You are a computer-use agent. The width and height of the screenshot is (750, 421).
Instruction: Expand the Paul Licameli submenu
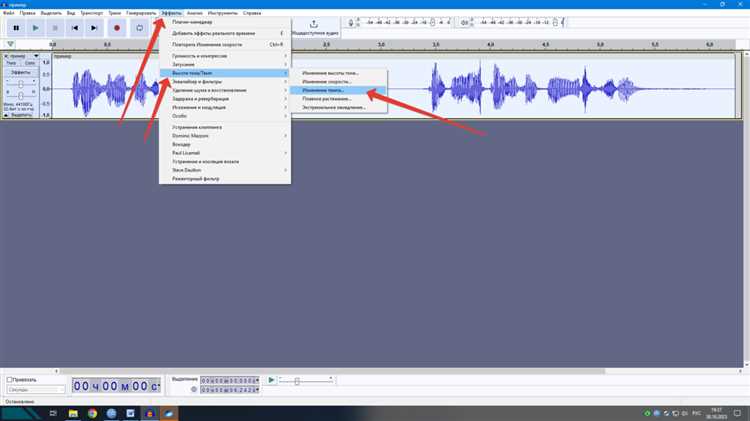(x=225, y=153)
